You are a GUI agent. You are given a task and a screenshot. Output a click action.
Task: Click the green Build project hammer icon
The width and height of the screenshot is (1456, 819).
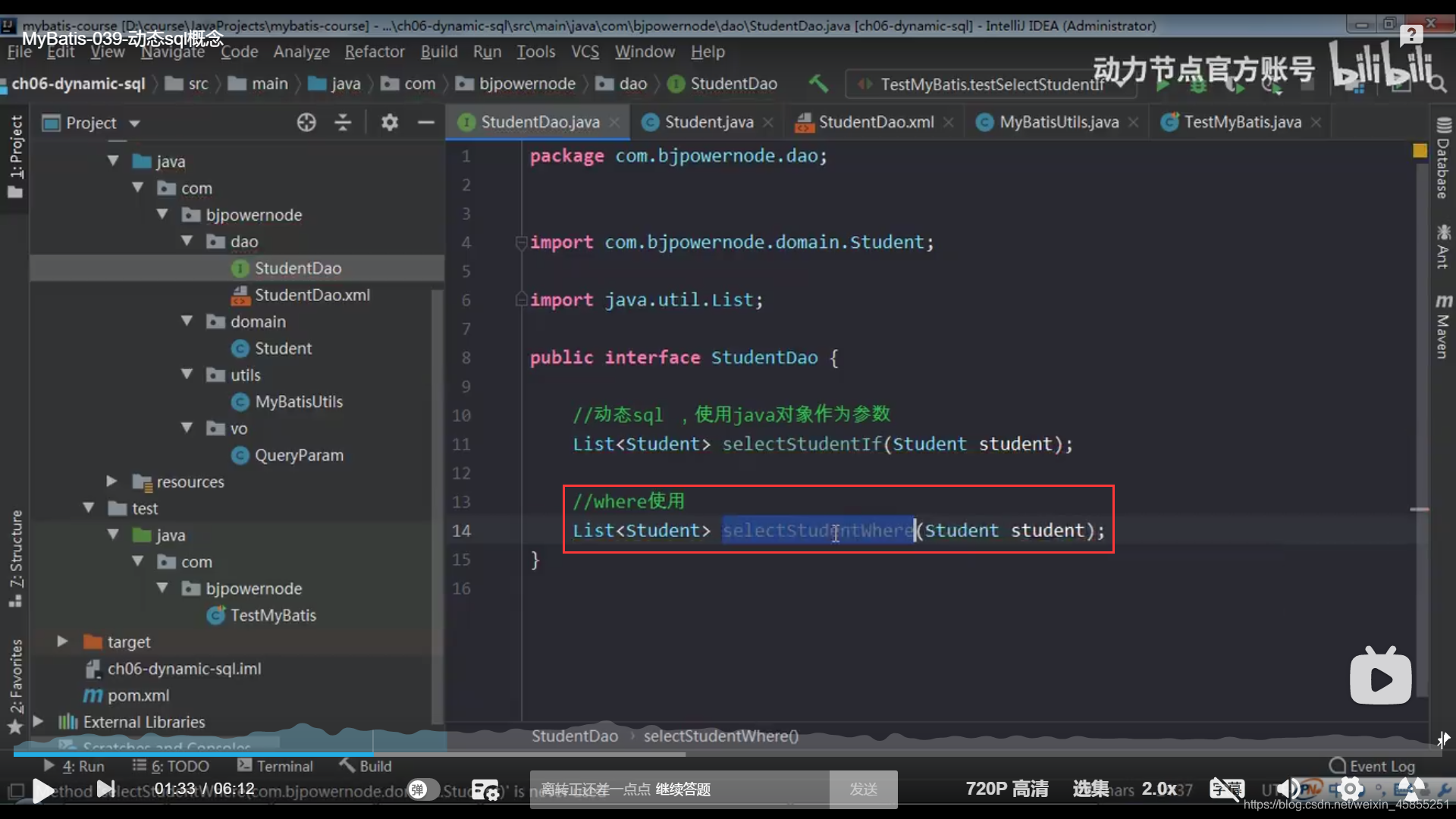(818, 83)
